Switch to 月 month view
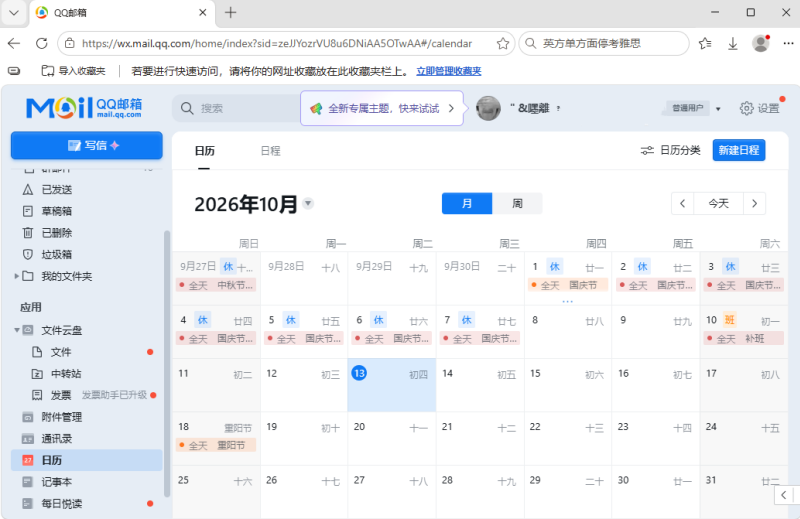The width and height of the screenshot is (800, 519). click(x=467, y=204)
